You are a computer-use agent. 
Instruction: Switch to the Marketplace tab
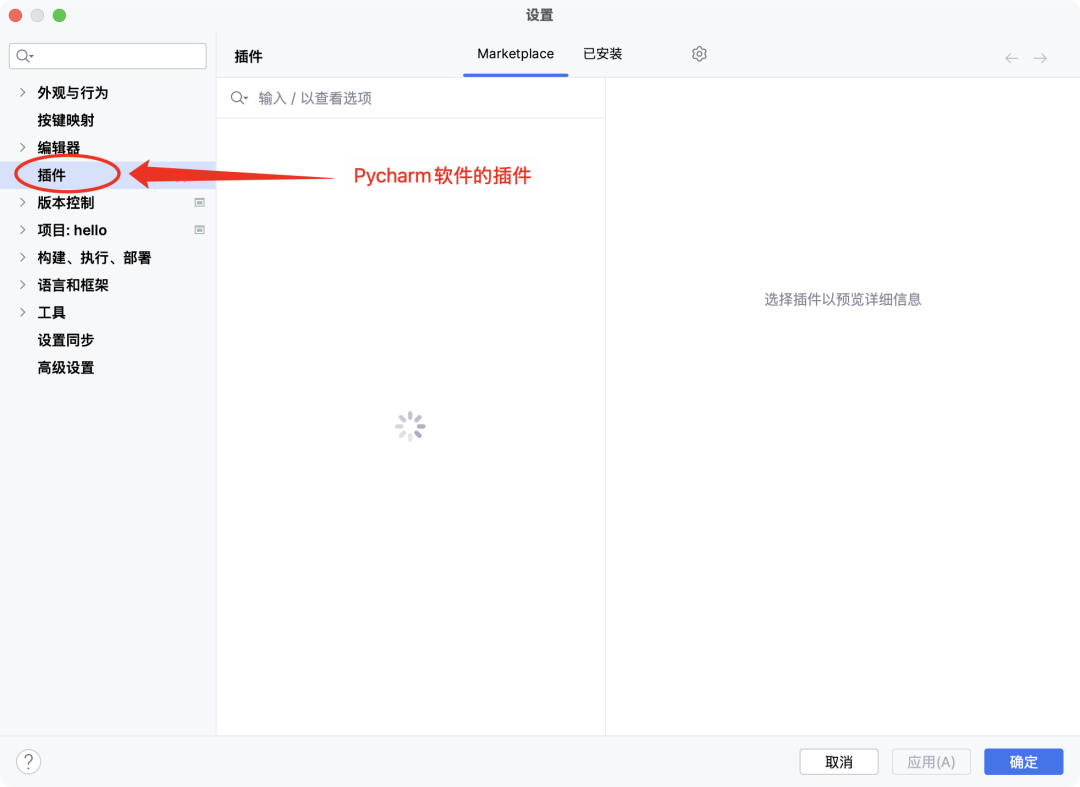coord(515,54)
